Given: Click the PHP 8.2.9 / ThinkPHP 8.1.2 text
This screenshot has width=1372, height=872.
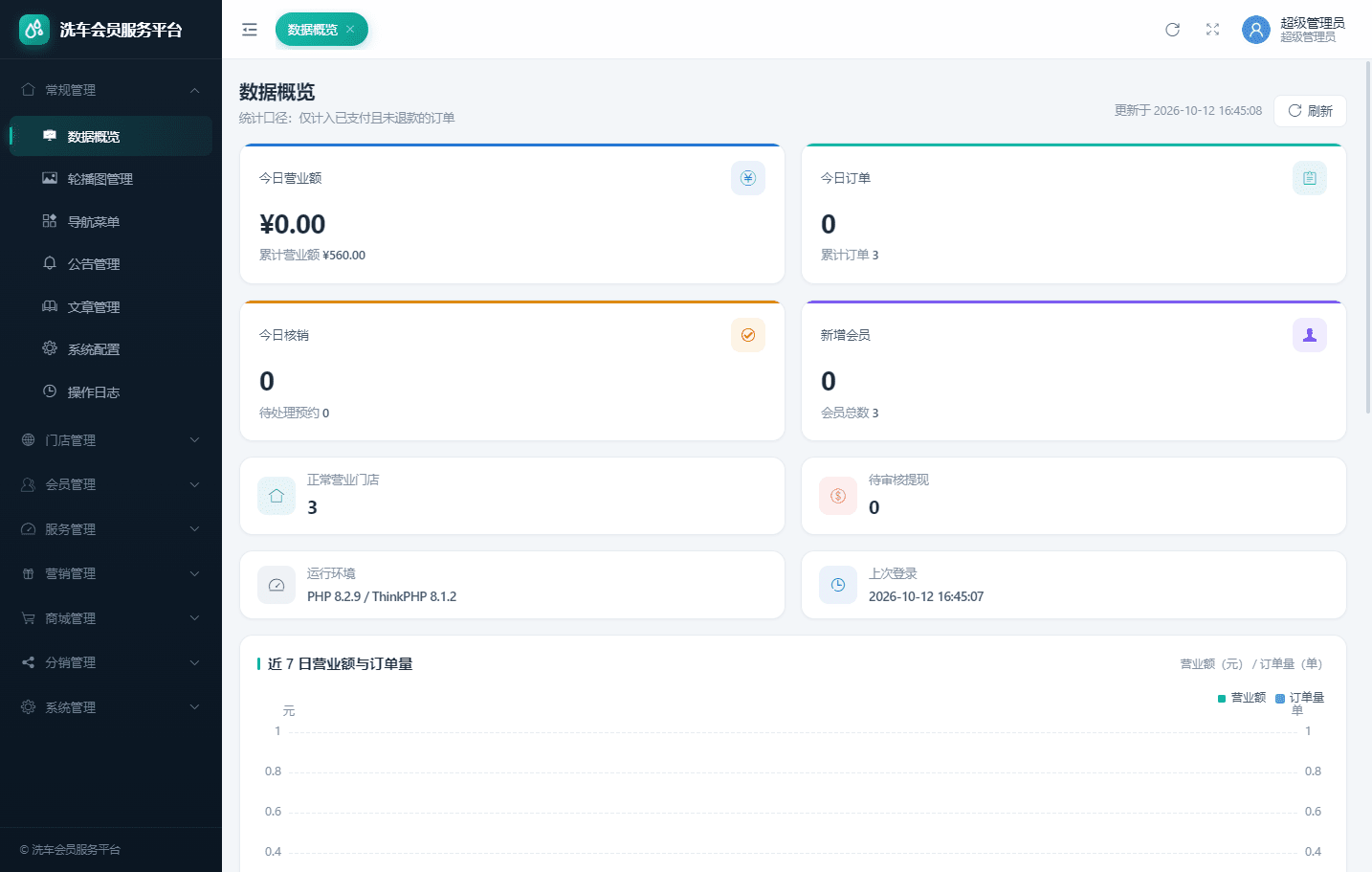Looking at the screenshot, I should (x=382, y=596).
